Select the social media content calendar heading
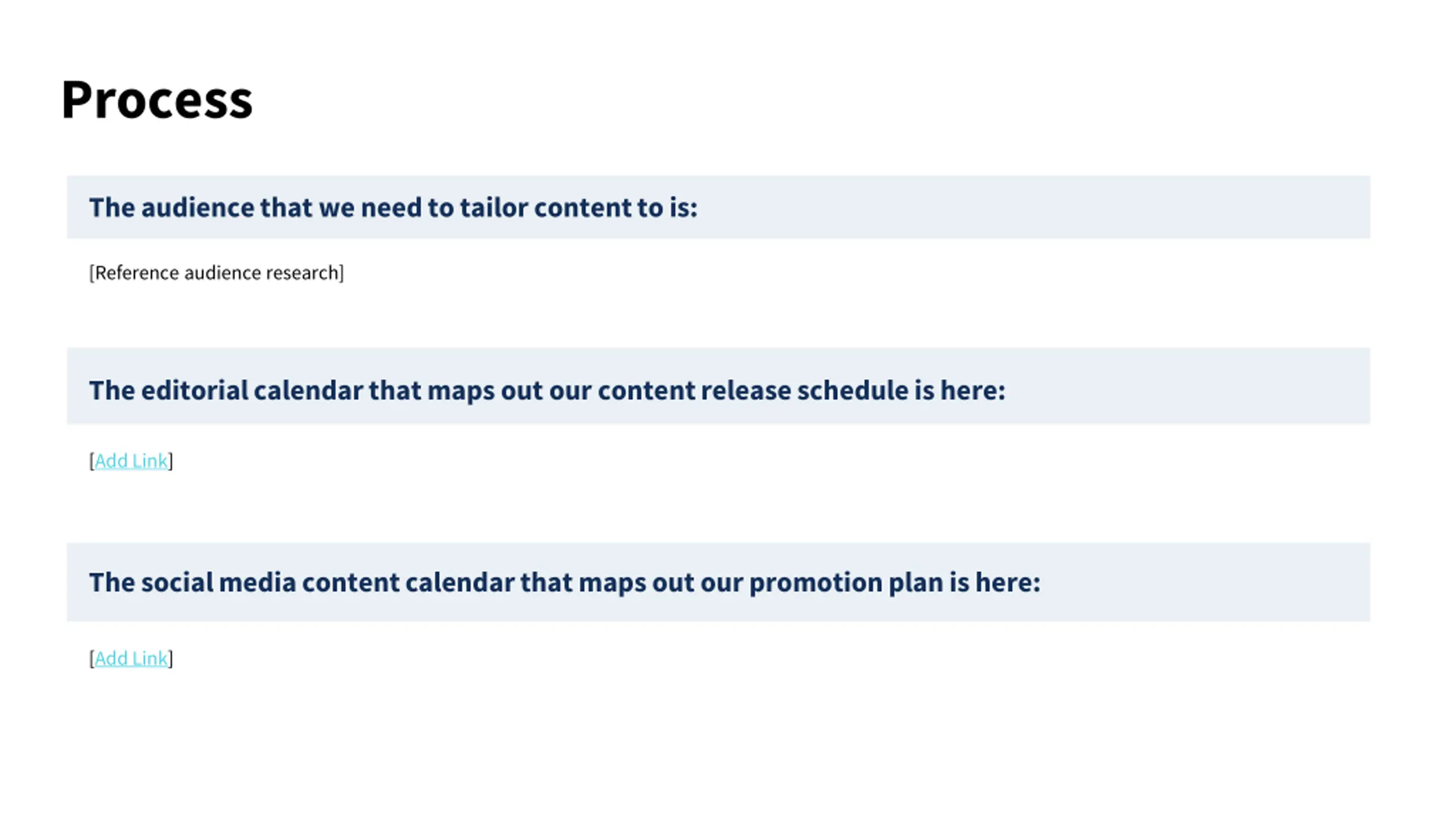The image size is (1456, 819). 565,582
